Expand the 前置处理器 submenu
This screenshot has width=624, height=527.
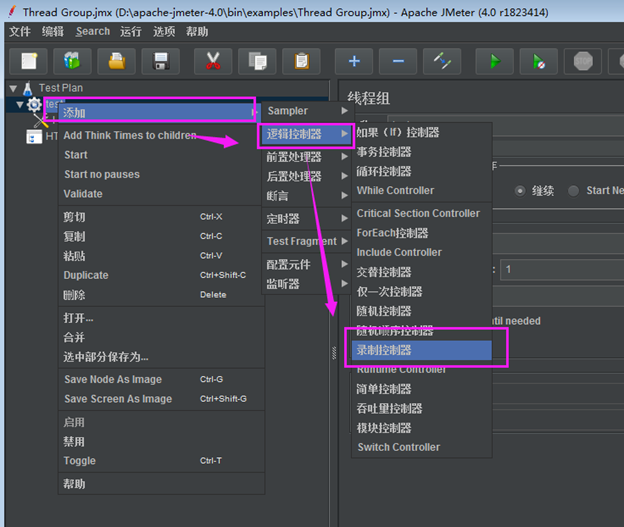306,157
